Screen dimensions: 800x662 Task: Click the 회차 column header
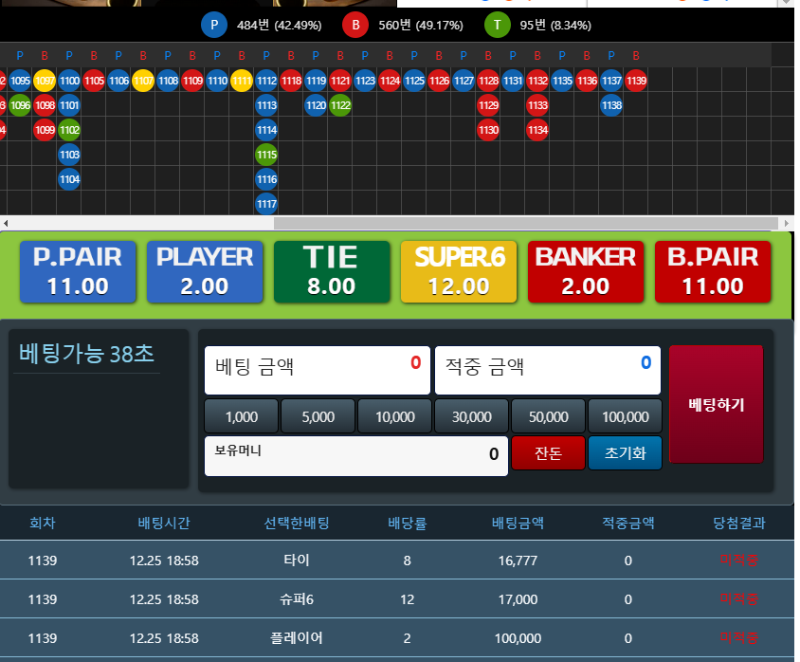point(42,523)
